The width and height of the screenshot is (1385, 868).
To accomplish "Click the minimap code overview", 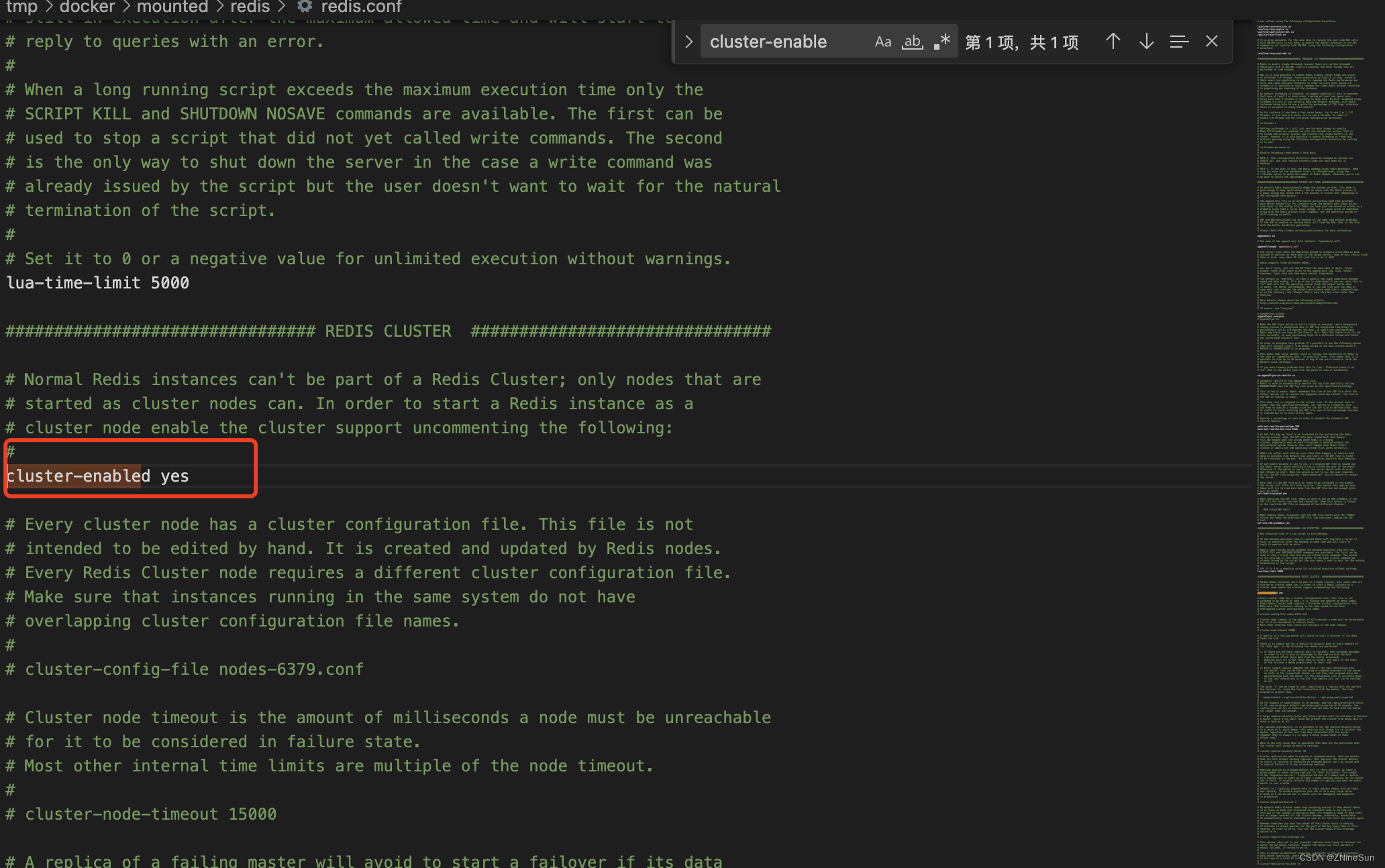I will pyautogui.click(x=1311, y=443).
